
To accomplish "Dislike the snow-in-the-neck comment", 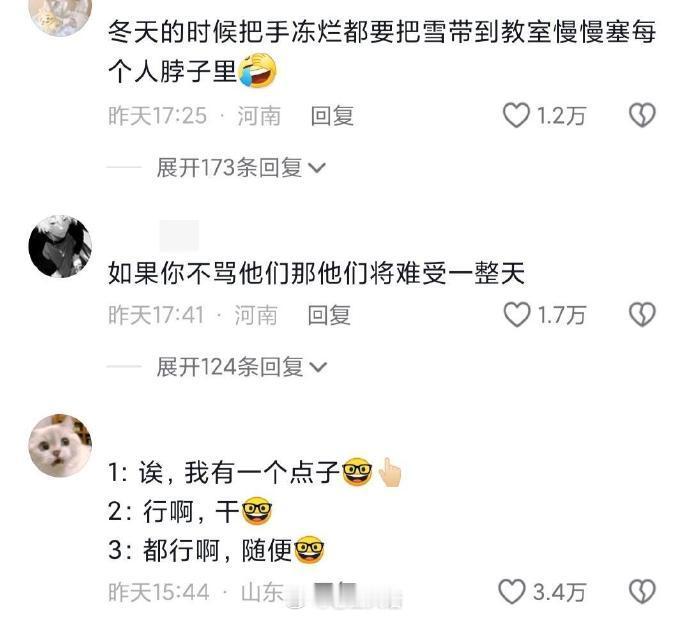I will 642,115.
